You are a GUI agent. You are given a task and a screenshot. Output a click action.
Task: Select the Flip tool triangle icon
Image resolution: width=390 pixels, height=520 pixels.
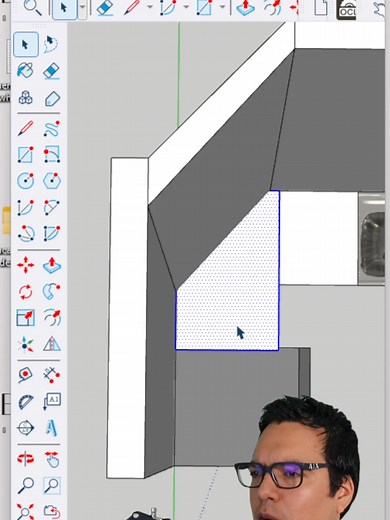tap(52, 344)
